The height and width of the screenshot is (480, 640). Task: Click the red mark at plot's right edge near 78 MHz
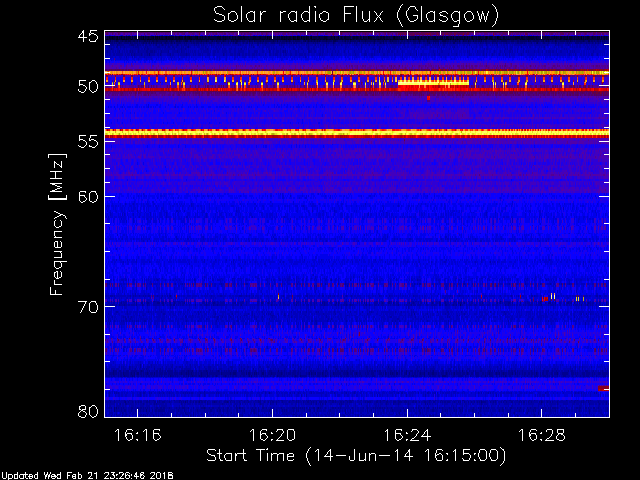pyautogui.click(x=603, y=389)
